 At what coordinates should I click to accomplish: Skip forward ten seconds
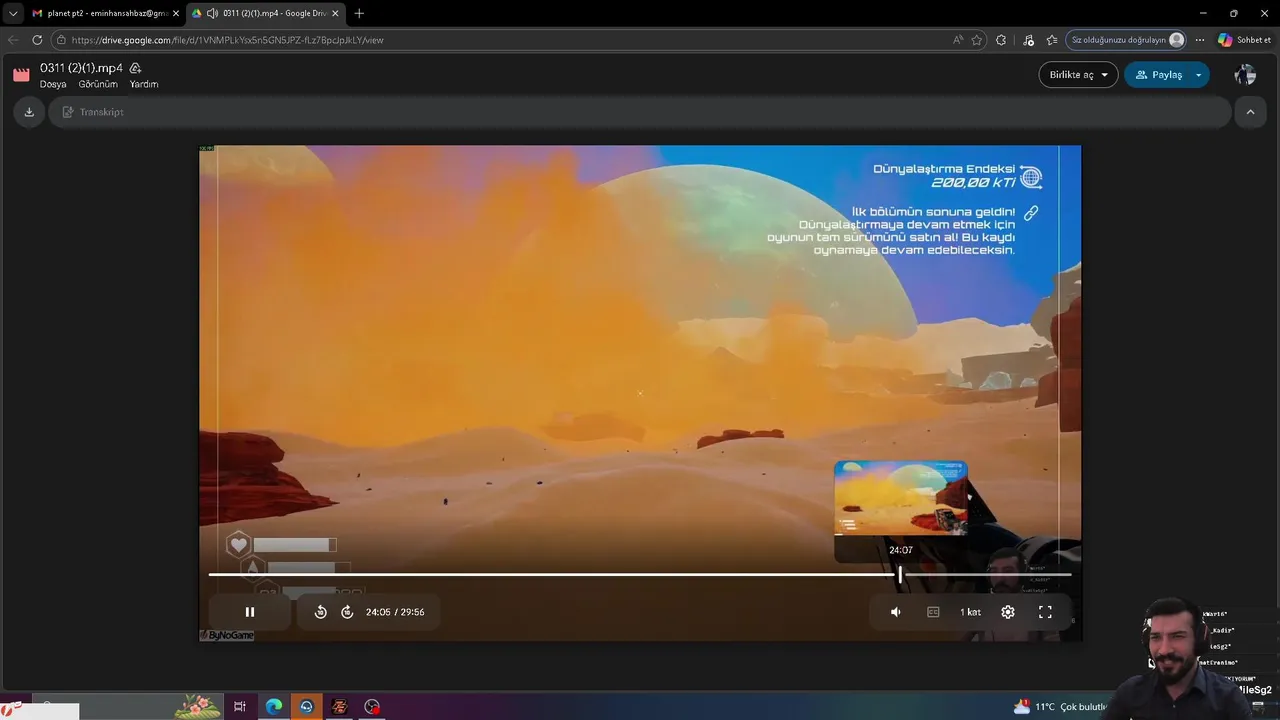(x=347, y=612)
